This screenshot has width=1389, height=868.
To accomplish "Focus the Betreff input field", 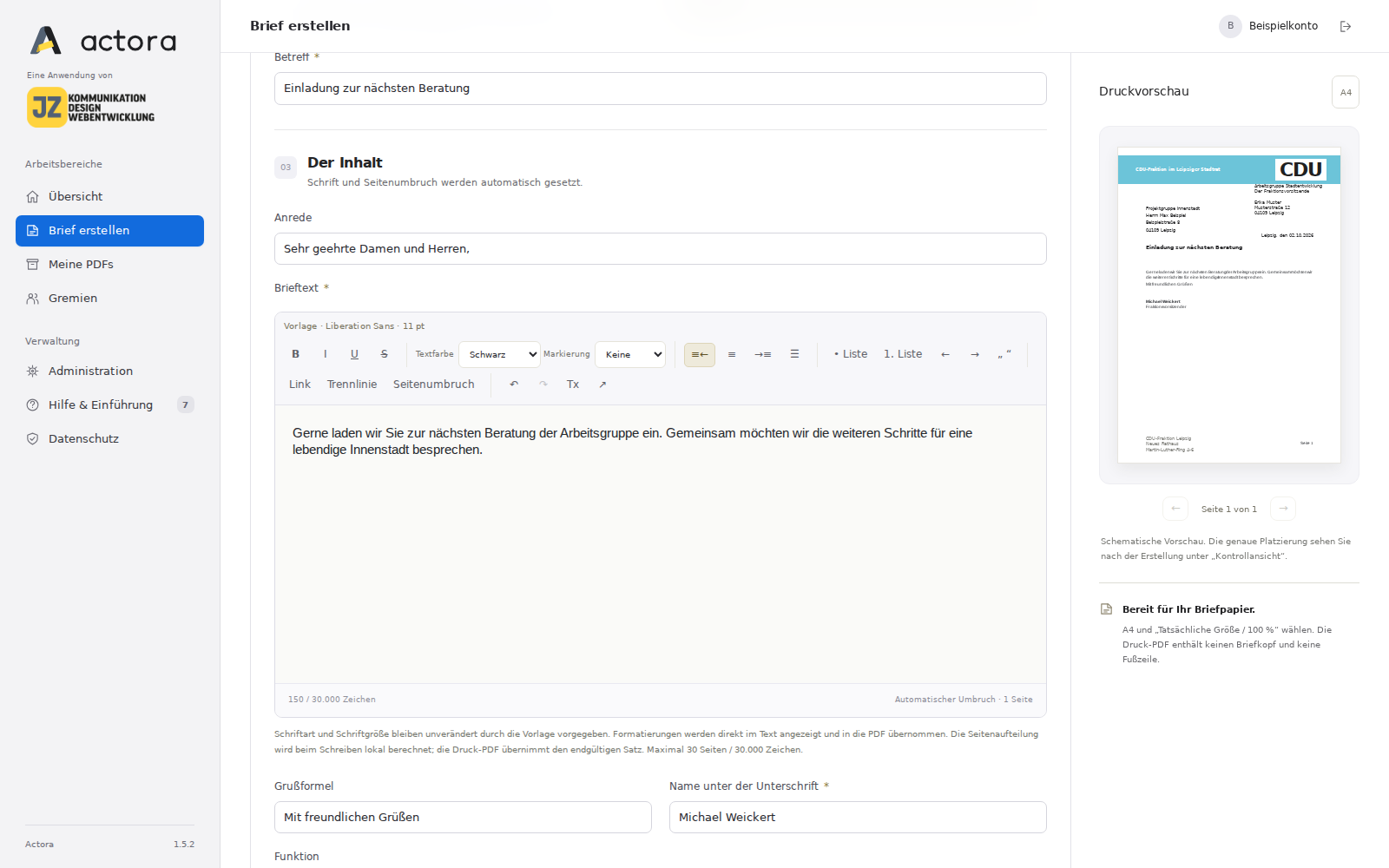I will [x=661, y=89].
